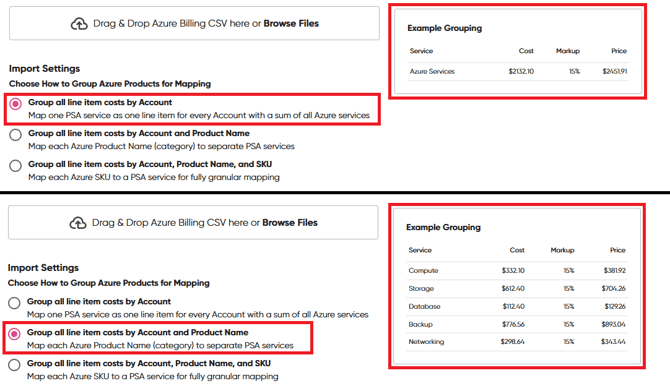Click 'Browse Files' link in the drop zone beside the Compute example

pyautogui.click(x=290, y=223)
